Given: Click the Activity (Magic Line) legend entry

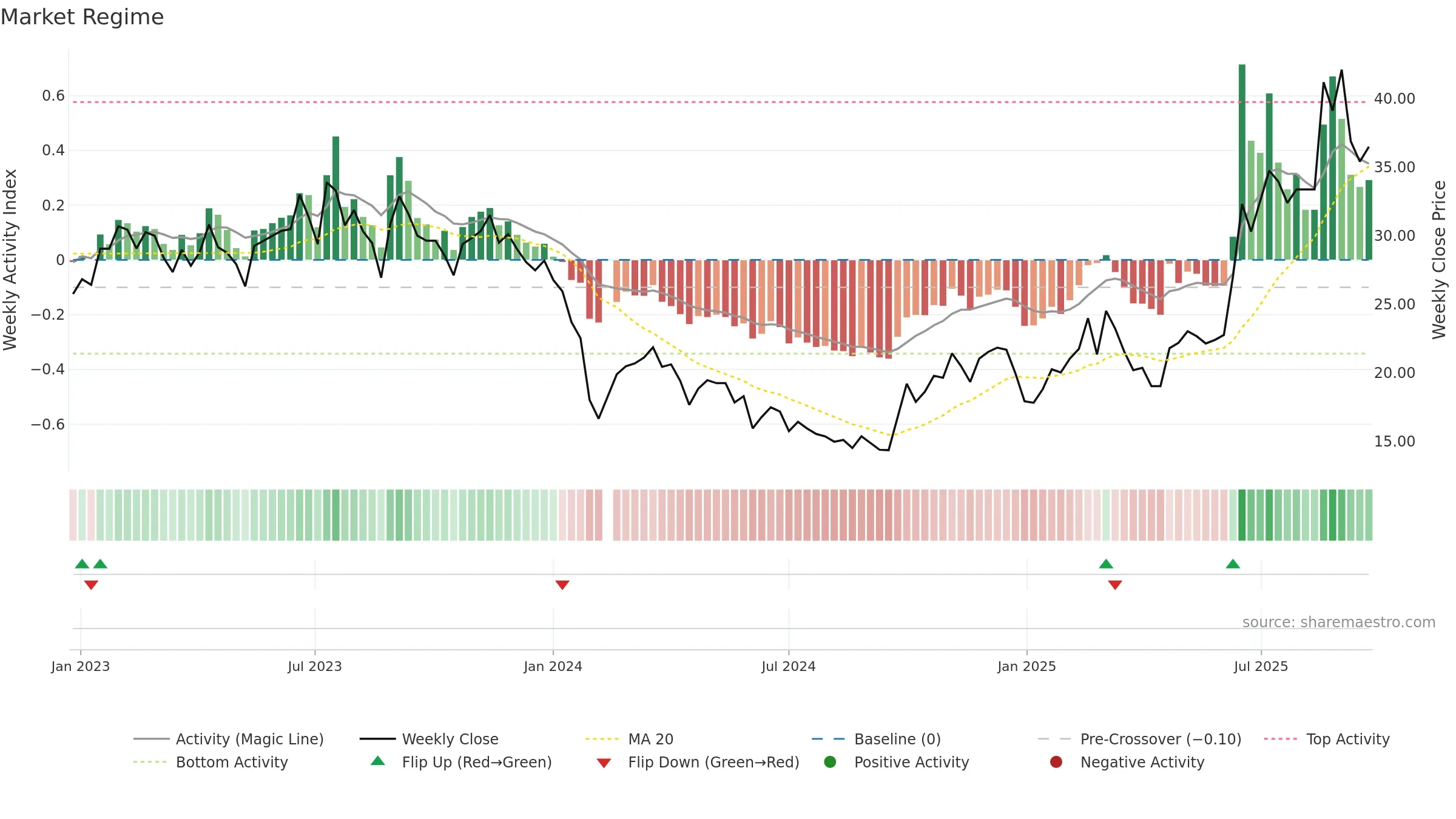Looking at the screenshot, I should tap(229, 739).
